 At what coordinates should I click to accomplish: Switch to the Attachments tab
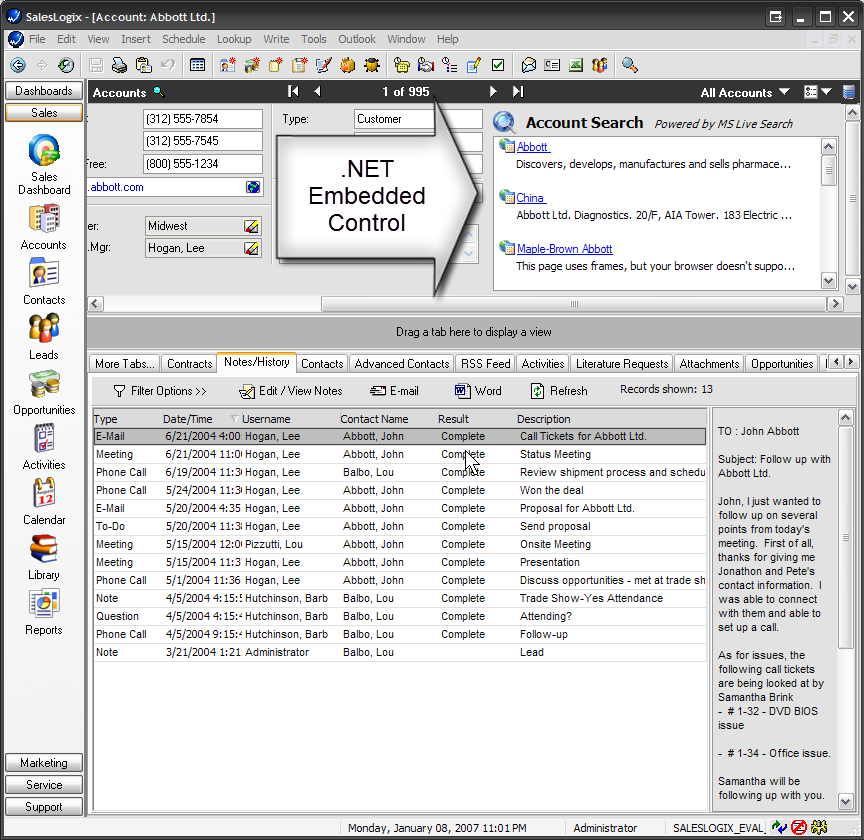point(709,364)
